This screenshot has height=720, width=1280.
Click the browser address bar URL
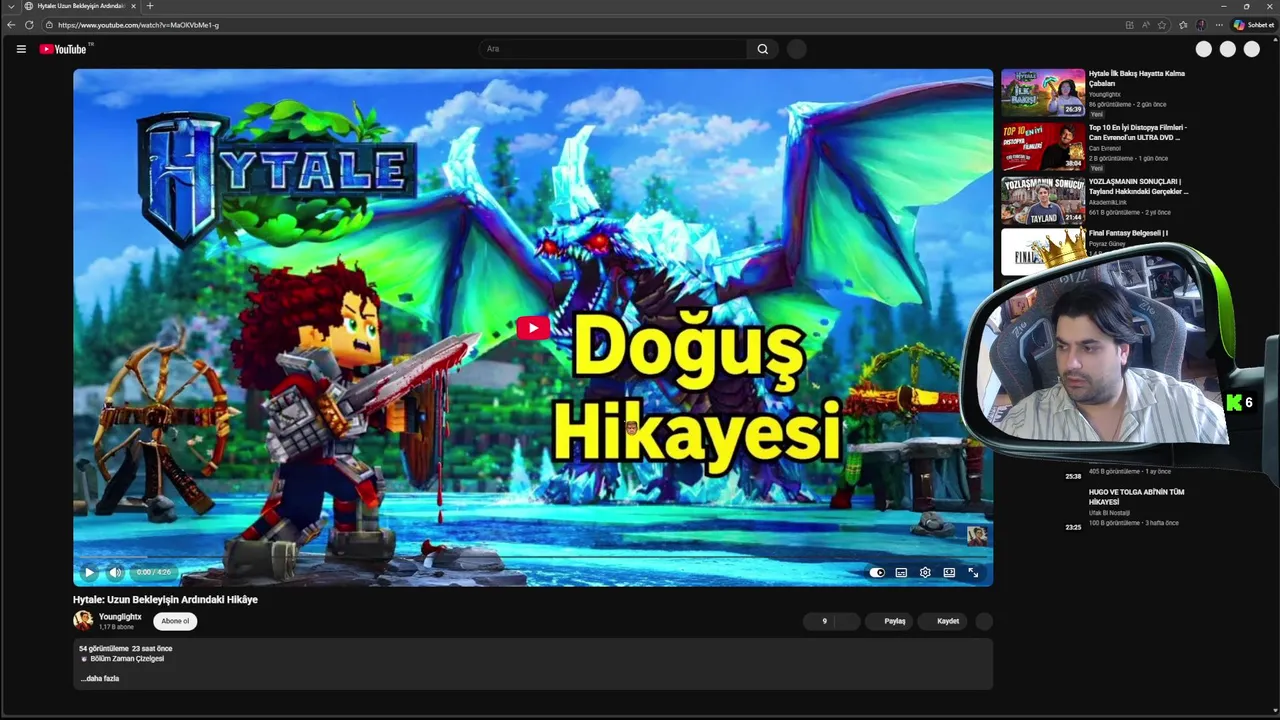point(138,25)
